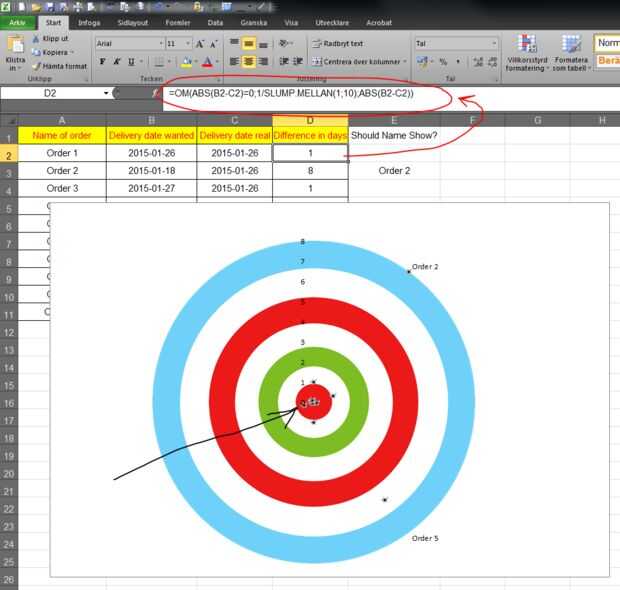The width and height of the screenshot is (620, 590).
Task: Toggle center text alignment
Action: pos(249,61)
